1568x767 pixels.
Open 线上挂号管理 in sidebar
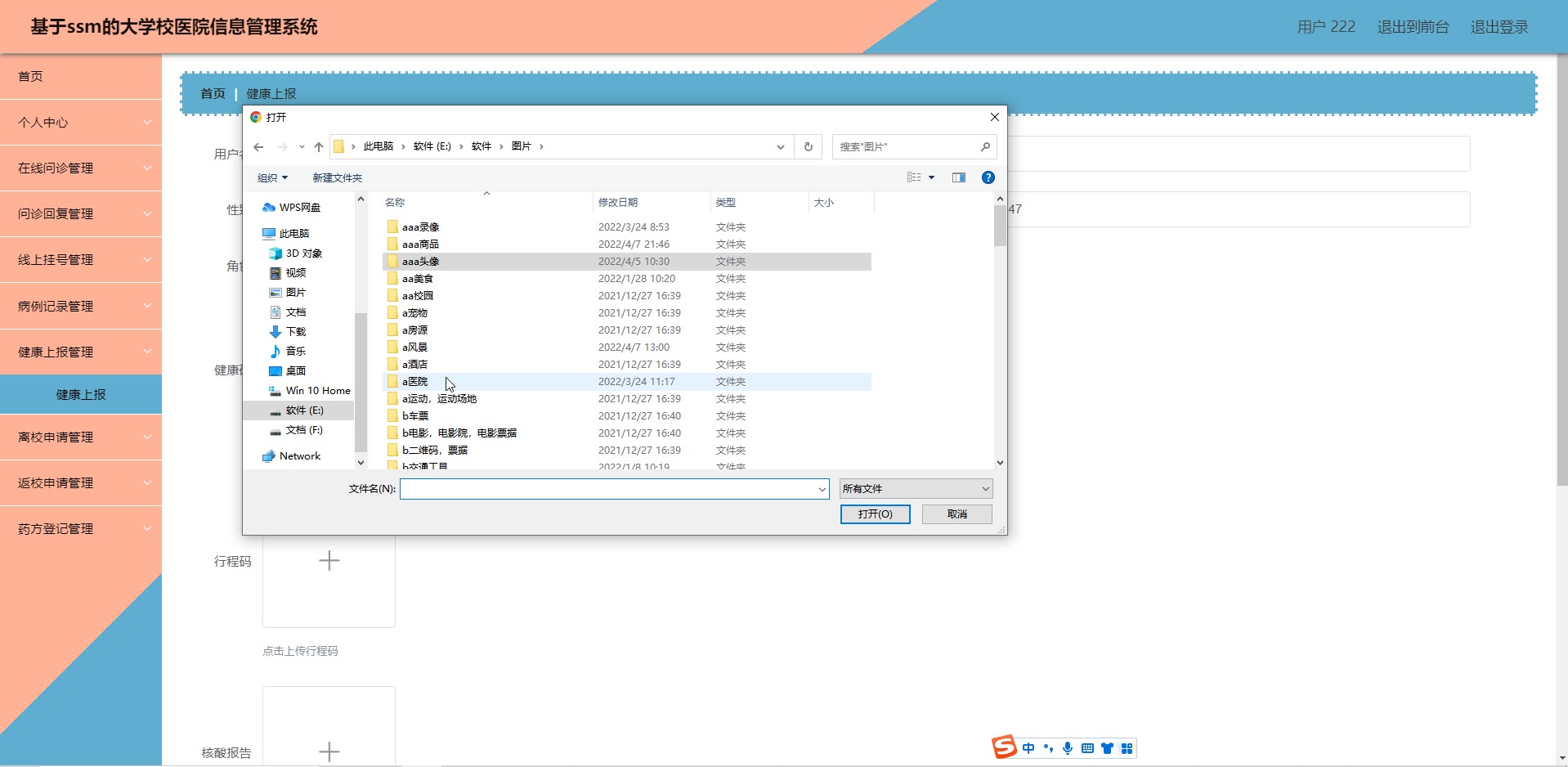click(81, 260)
